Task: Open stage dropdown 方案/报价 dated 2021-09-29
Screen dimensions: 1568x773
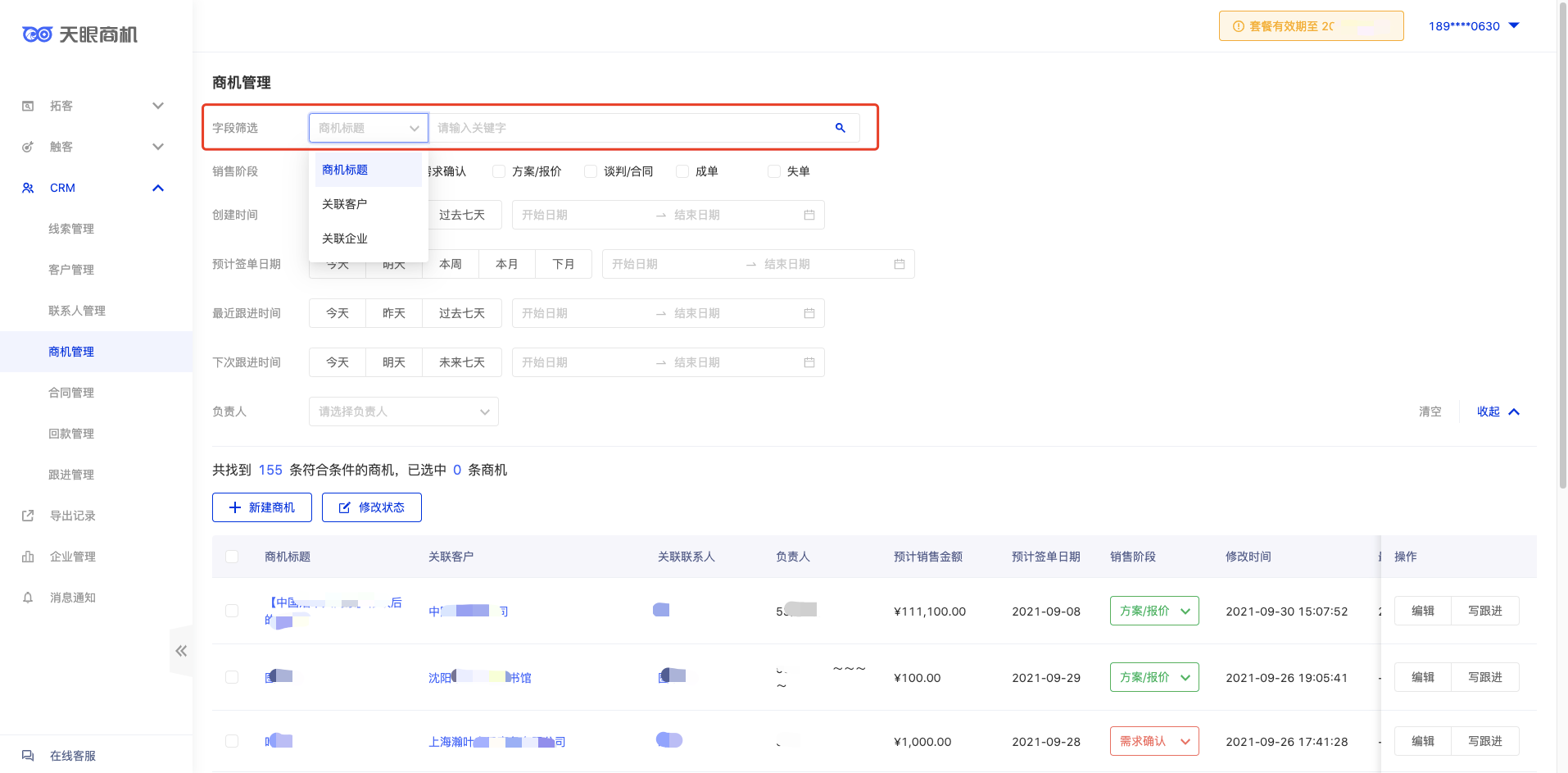Action: point(1154,677)
